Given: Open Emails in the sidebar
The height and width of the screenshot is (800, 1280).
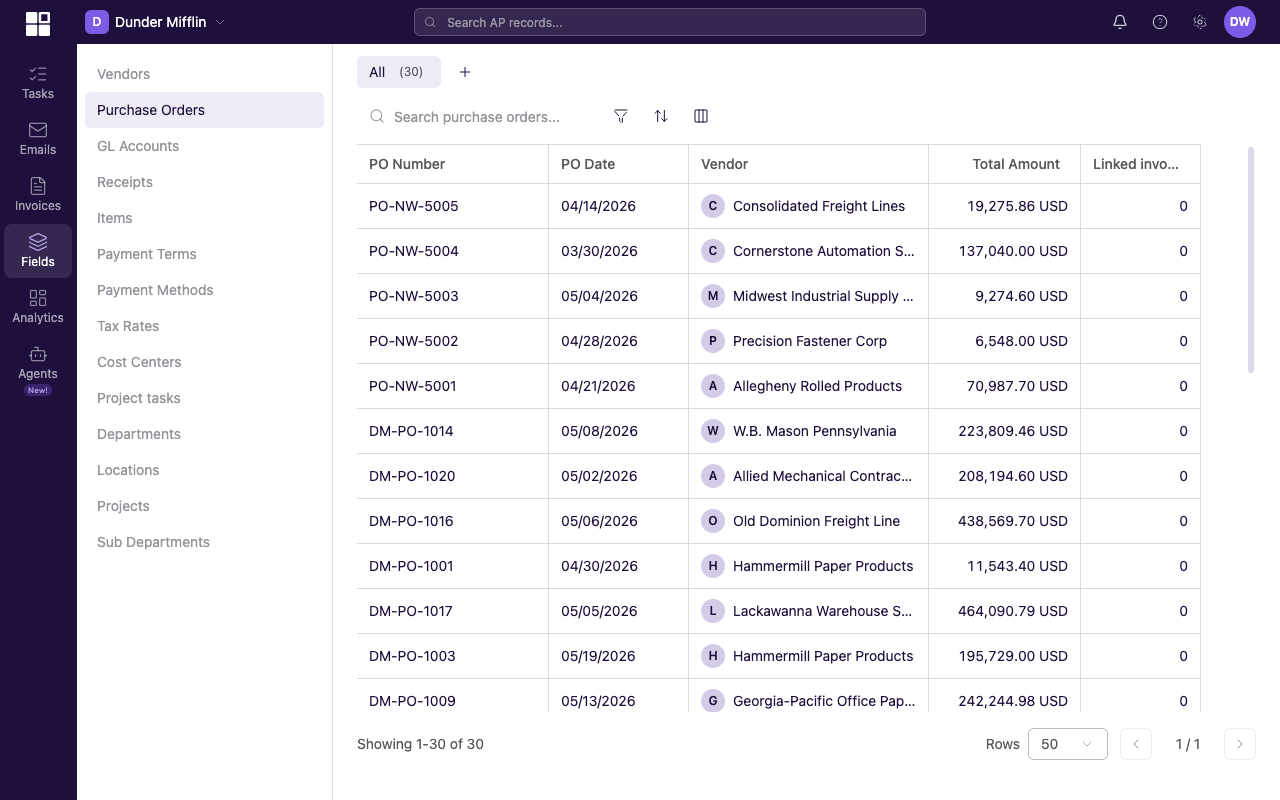Looking at the screenshot, I should coord(38,138).
